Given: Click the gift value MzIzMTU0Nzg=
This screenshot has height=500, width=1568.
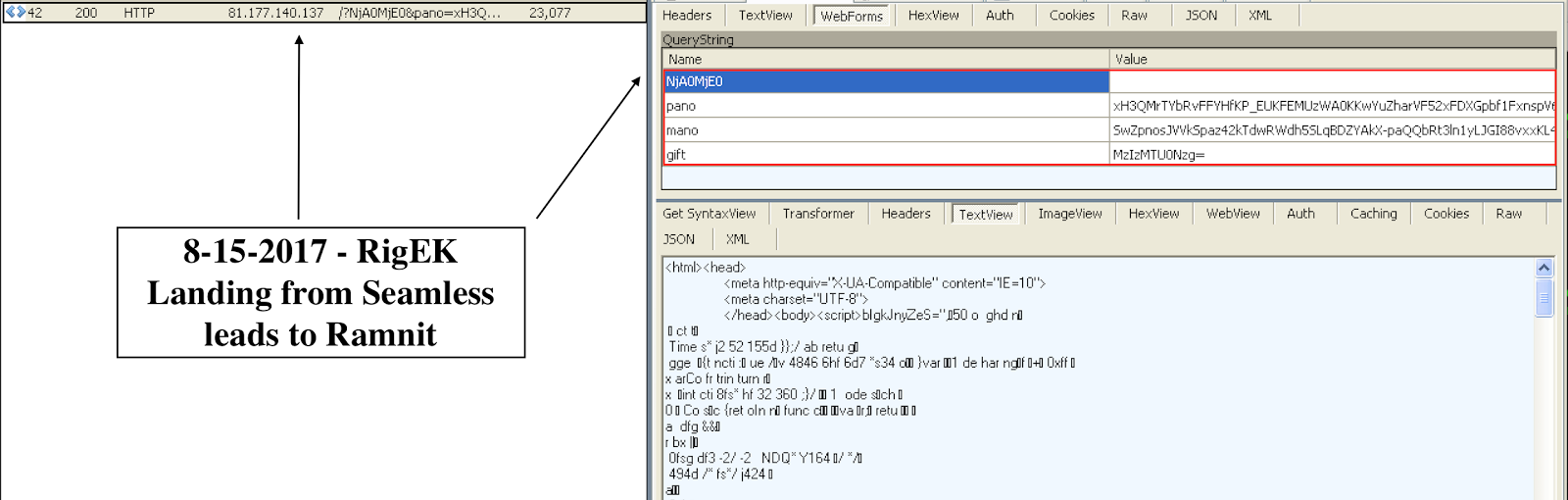Looking at the screenshot, I should (x=1158, y=155).
